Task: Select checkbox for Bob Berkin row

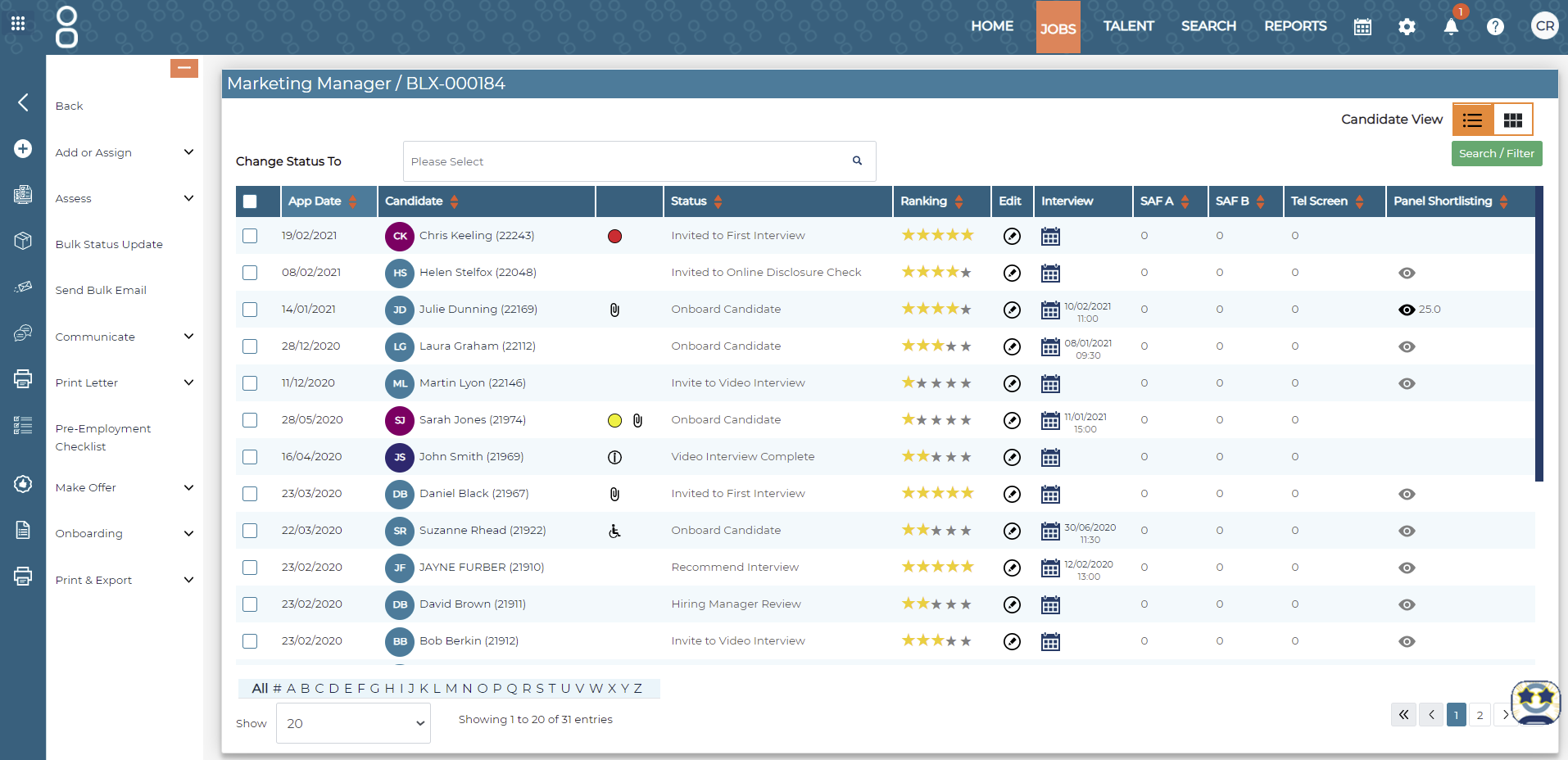Action: coord(250,641)
